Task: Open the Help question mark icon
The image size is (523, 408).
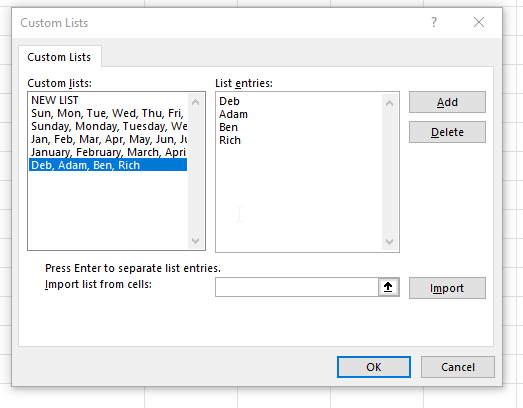Action: (x=434, y=22)
